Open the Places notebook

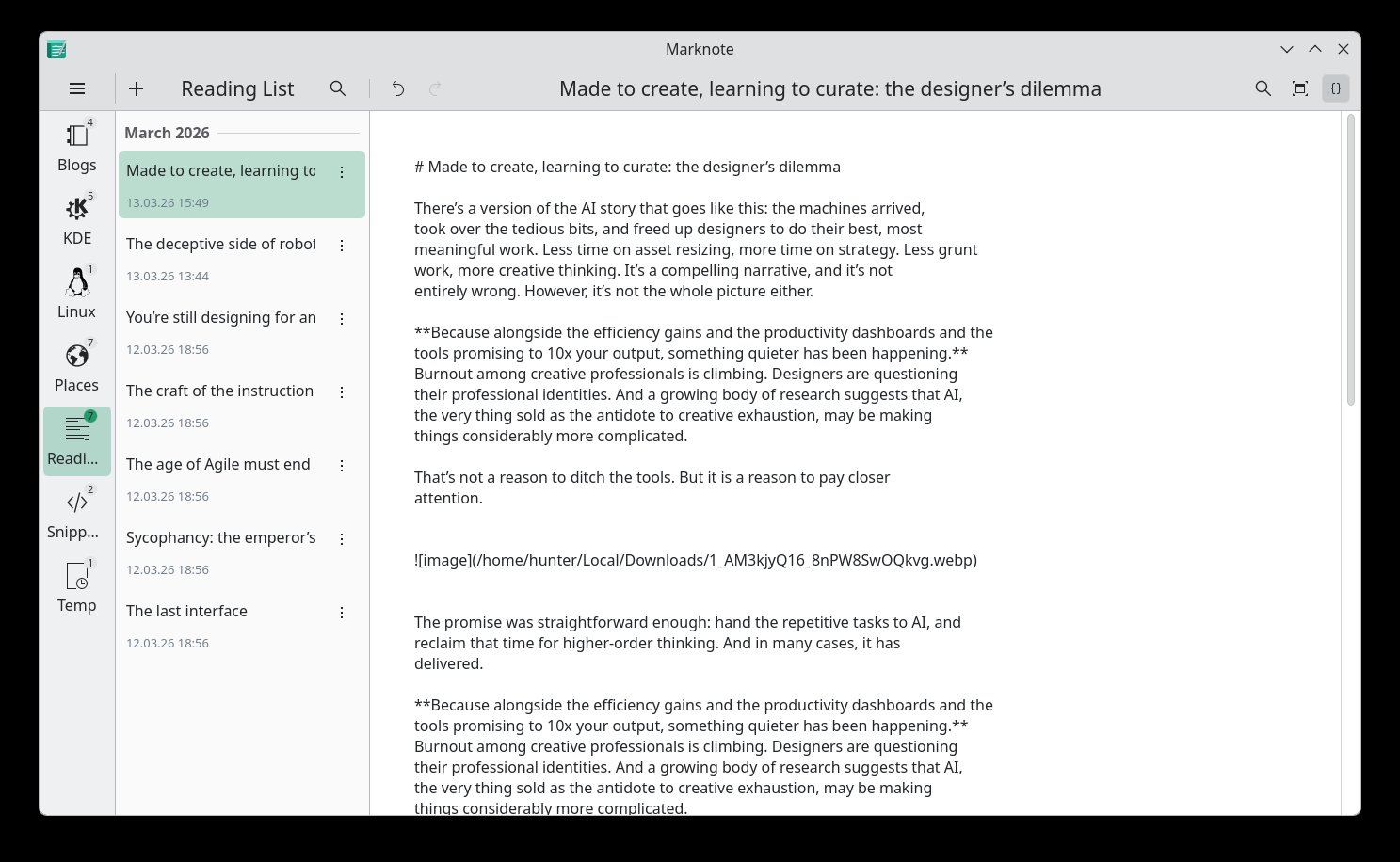coord(76,365)
